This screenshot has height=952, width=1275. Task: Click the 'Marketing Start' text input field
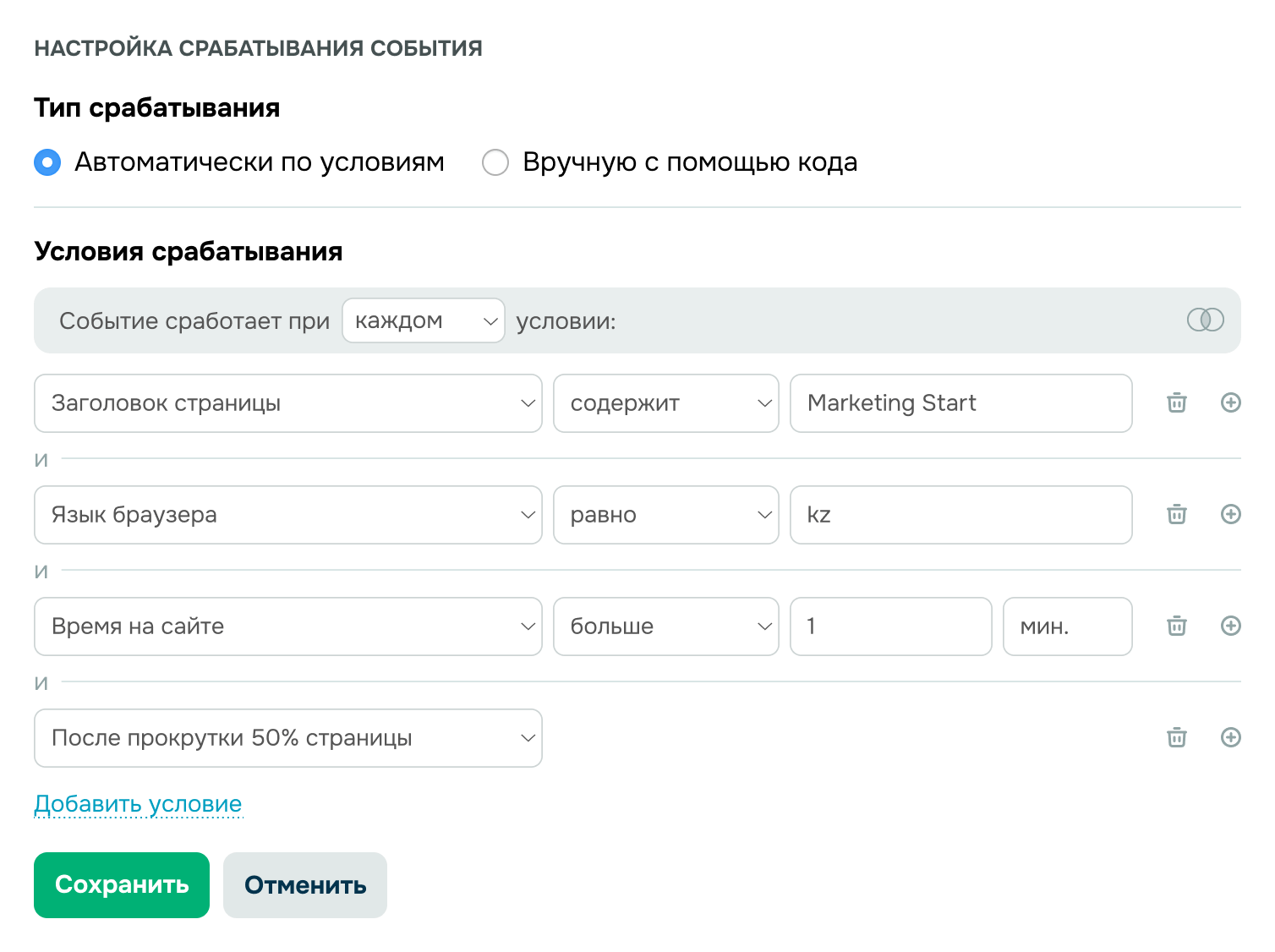(960, 403)
